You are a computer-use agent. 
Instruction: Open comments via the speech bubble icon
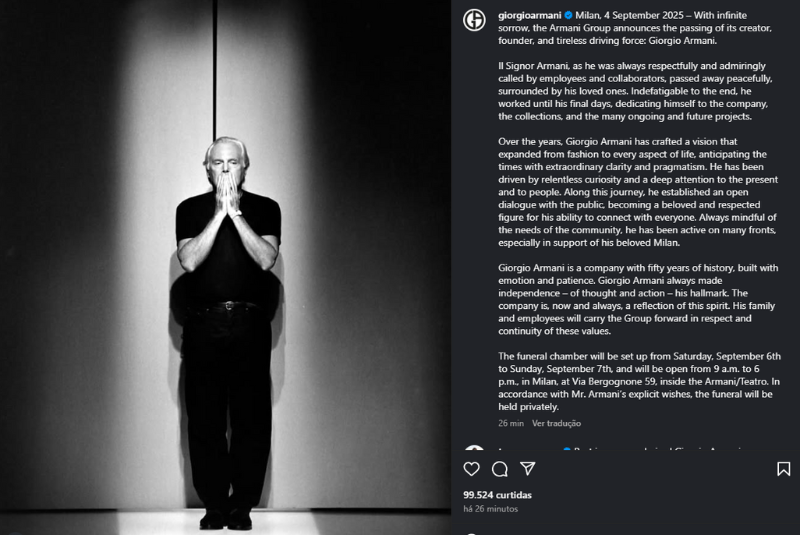[499, 469]
